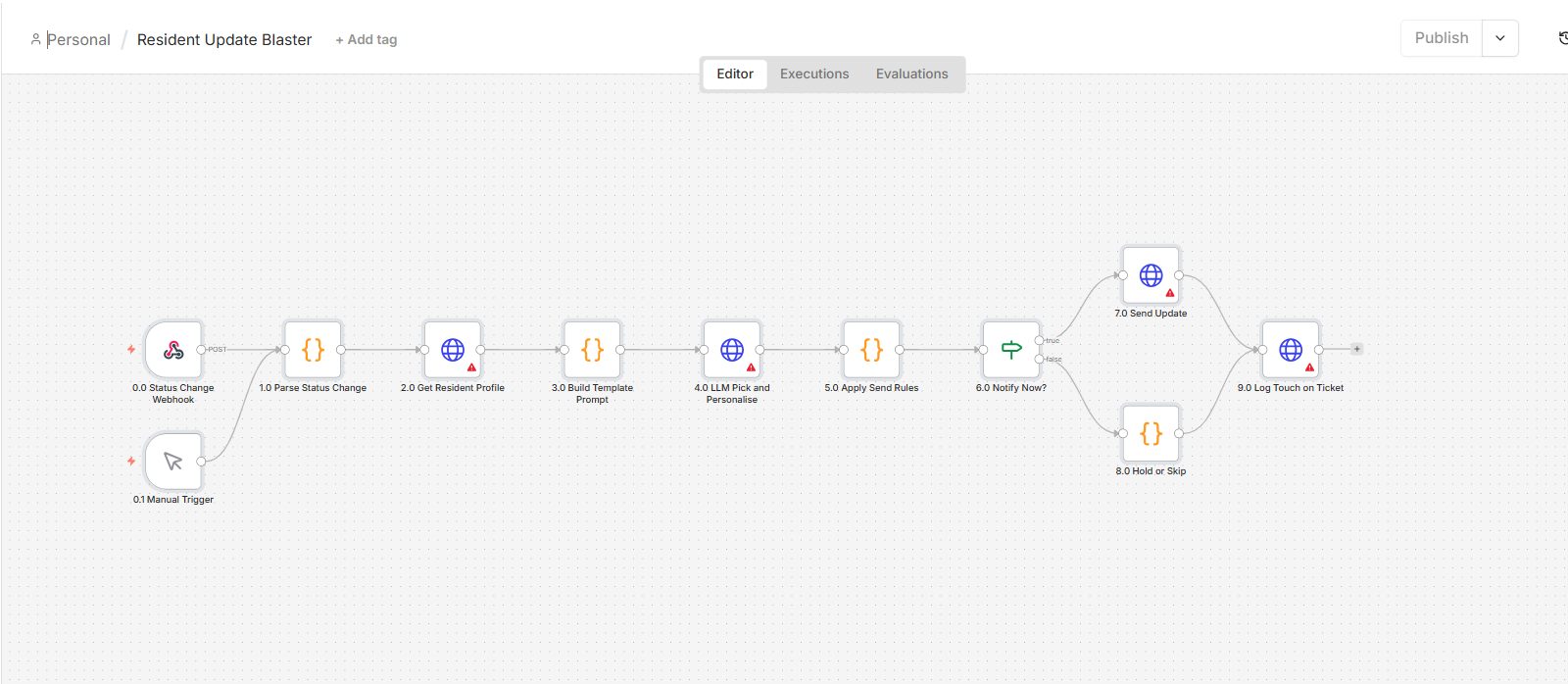Viewport: 1568px width, 684px height.
Task: Click the Publish button
Action: 1442,38
